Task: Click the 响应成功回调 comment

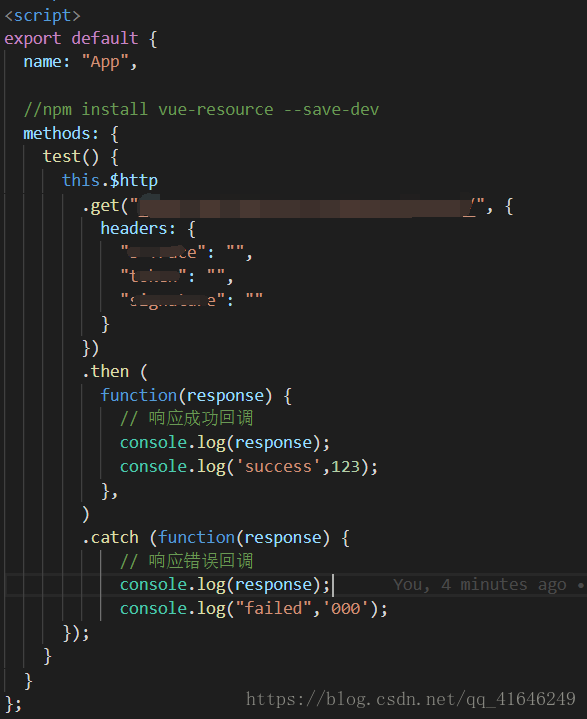Action: pos(187,418)
